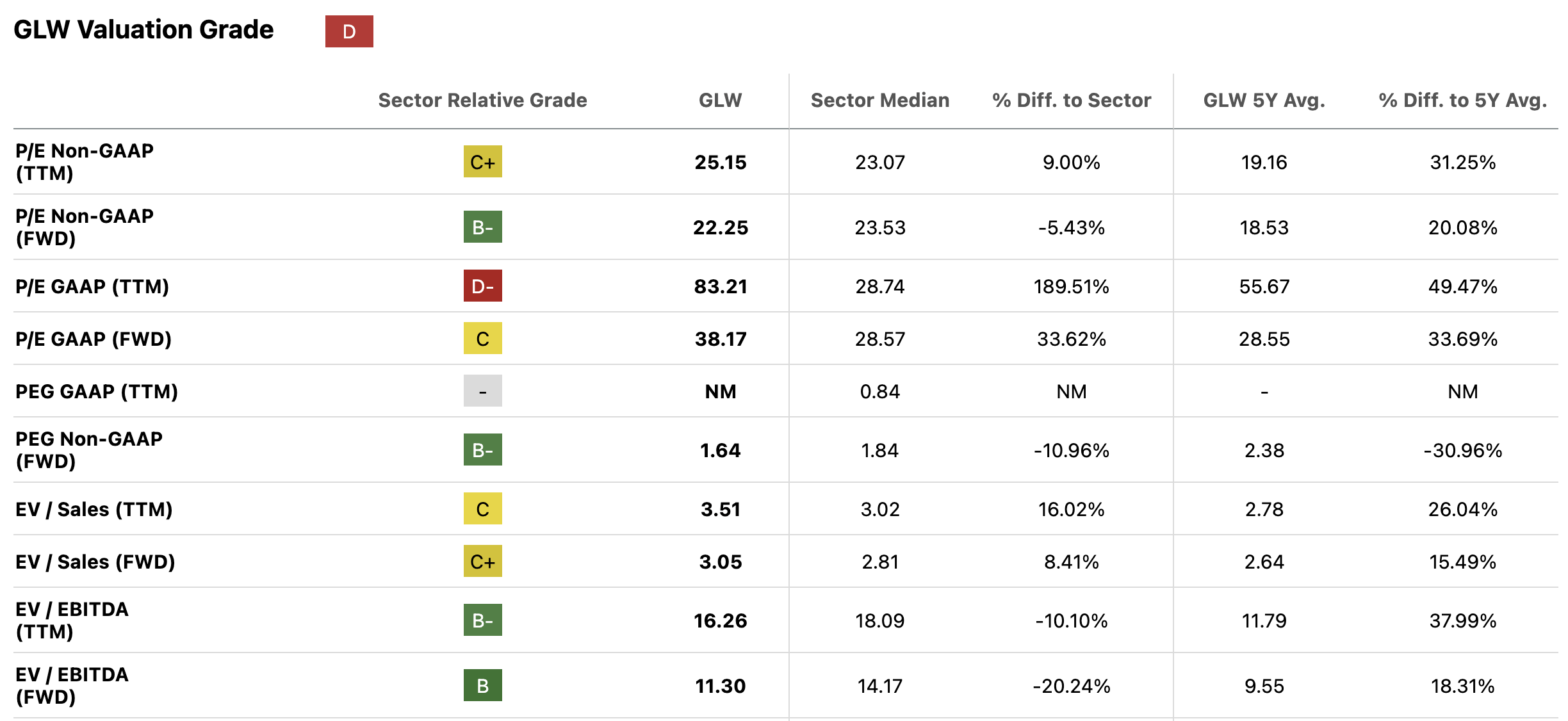Screen dimensions: 1568x721
Task: Click the C grade badge for EV / Sales (TTM)
Action: click(x=482, y=509)
